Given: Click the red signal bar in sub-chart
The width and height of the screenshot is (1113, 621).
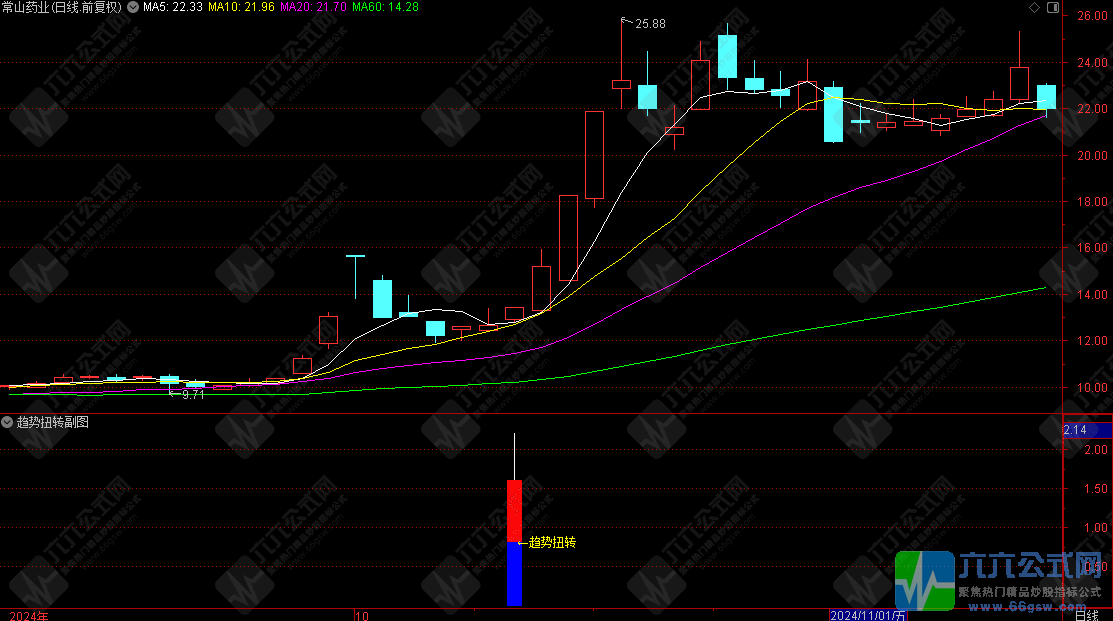Looking at the screenshot, I should 514,510.
